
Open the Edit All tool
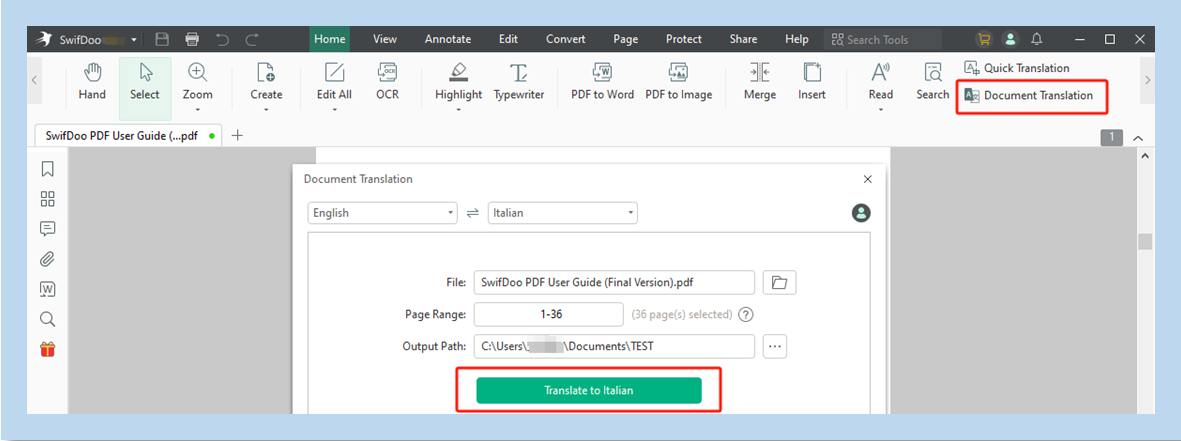click(x=334, y=82)
